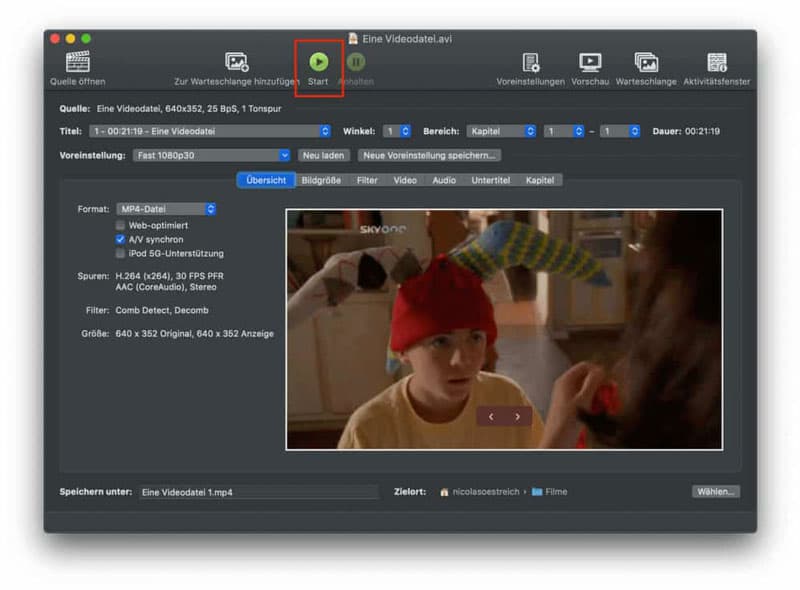Viewport: 800px width, 590px height.
Task: Open the end chapter dropdown
Action: point(619,131)
